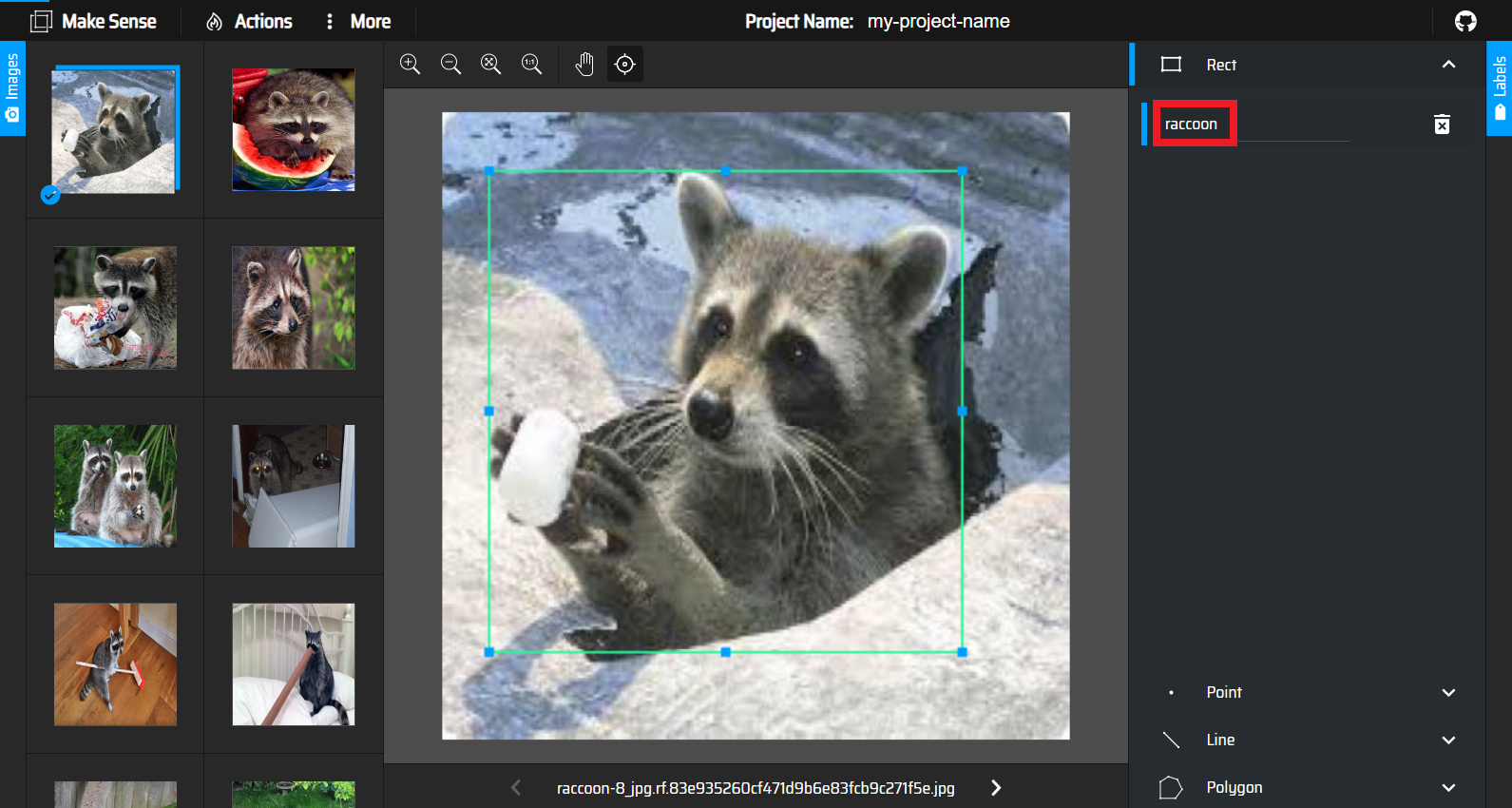Open the Labels side tab
Viewport: 1512px width, 808px height.
pos(1499,88)
